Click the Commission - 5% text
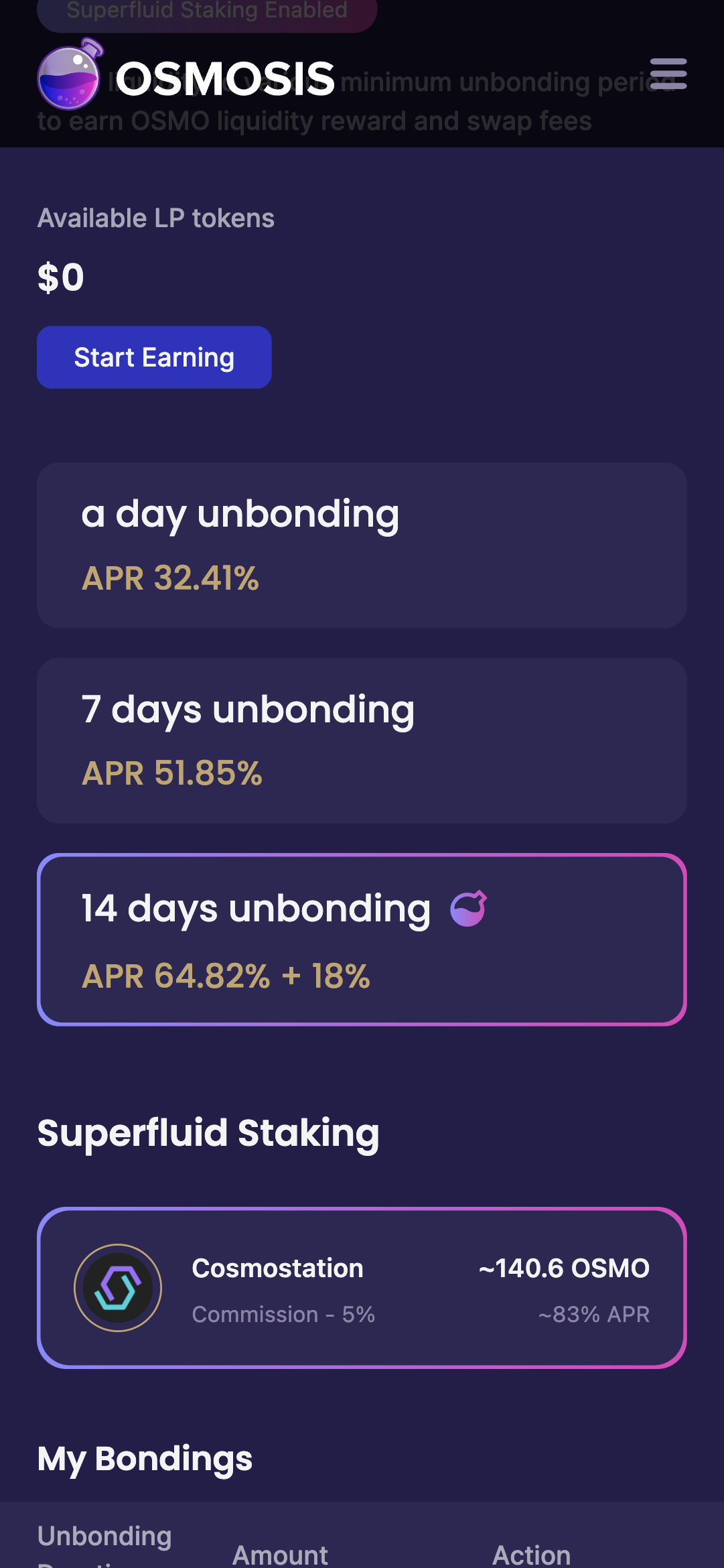Image resolution: width=724 pixels, height=1568 pixels. (283, 1314)
